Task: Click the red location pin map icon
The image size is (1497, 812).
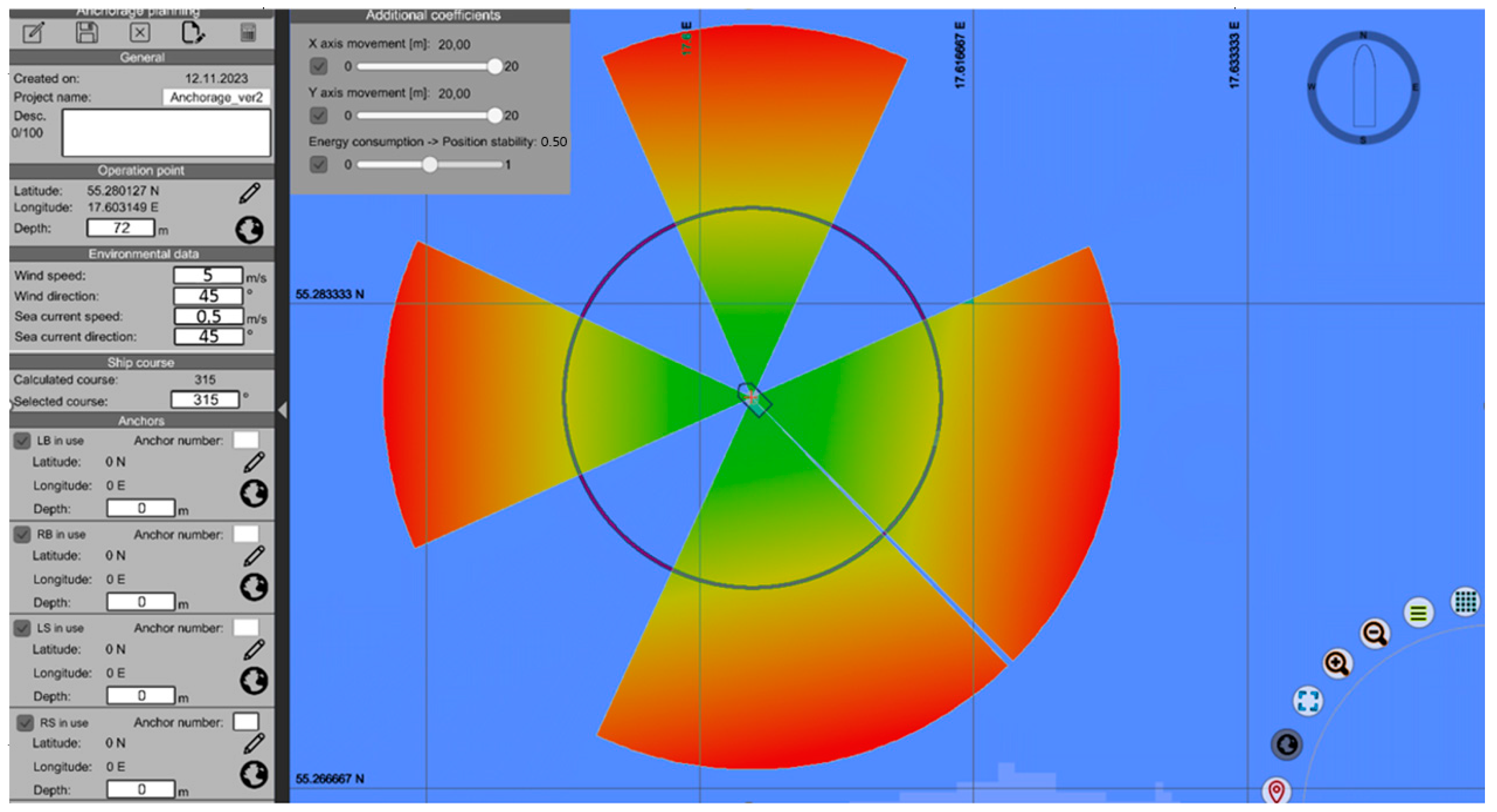Action: pos(1276,791)
